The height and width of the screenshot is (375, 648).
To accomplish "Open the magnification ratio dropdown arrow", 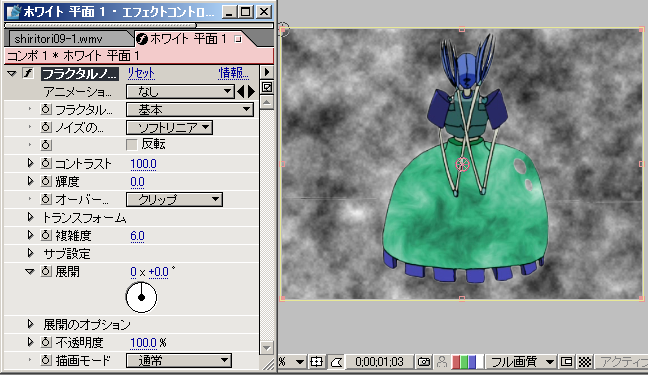I will (x=300, y=362).
